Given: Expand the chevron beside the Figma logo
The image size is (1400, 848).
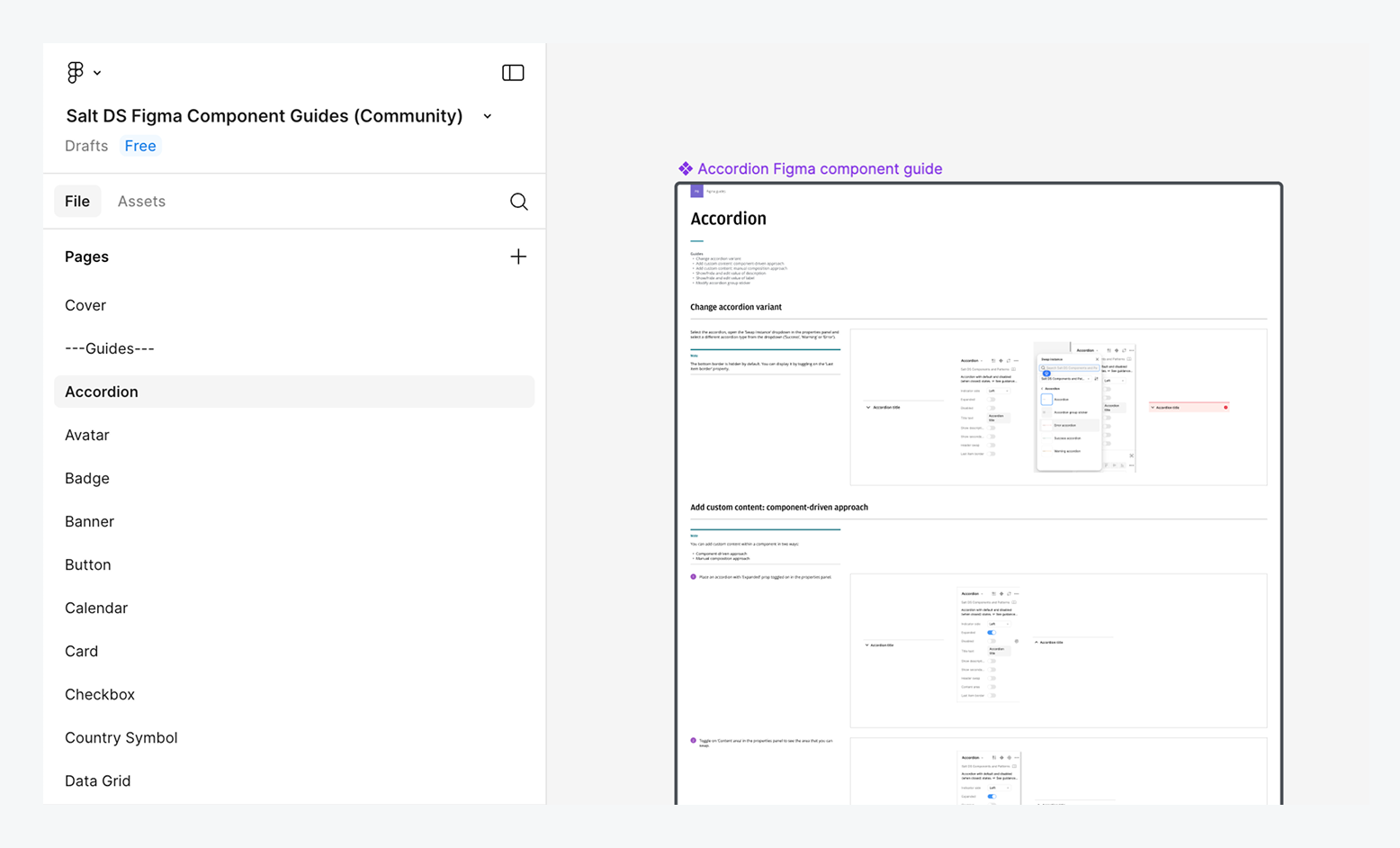Looking at the screenshot, I should click(x=97, y=73).
